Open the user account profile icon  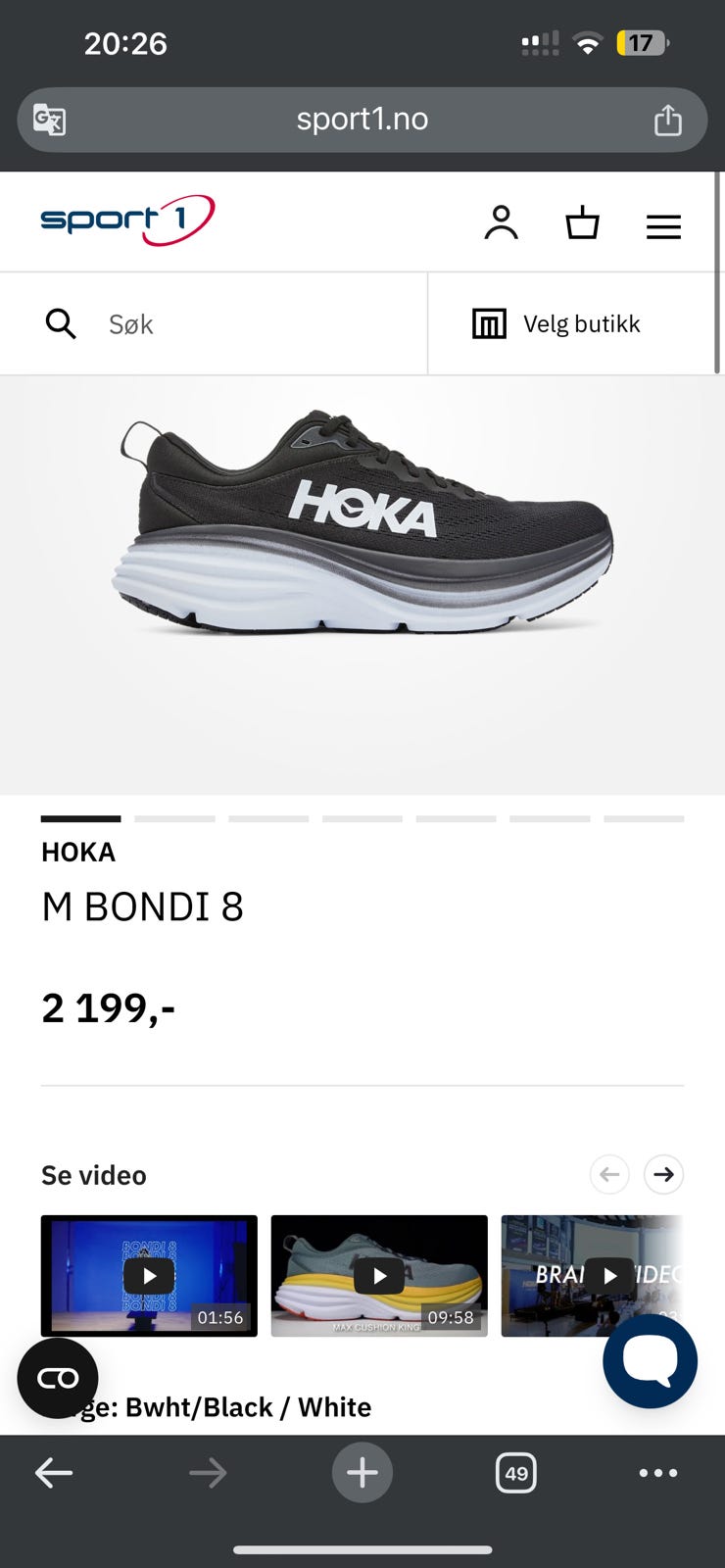[501, 223]
